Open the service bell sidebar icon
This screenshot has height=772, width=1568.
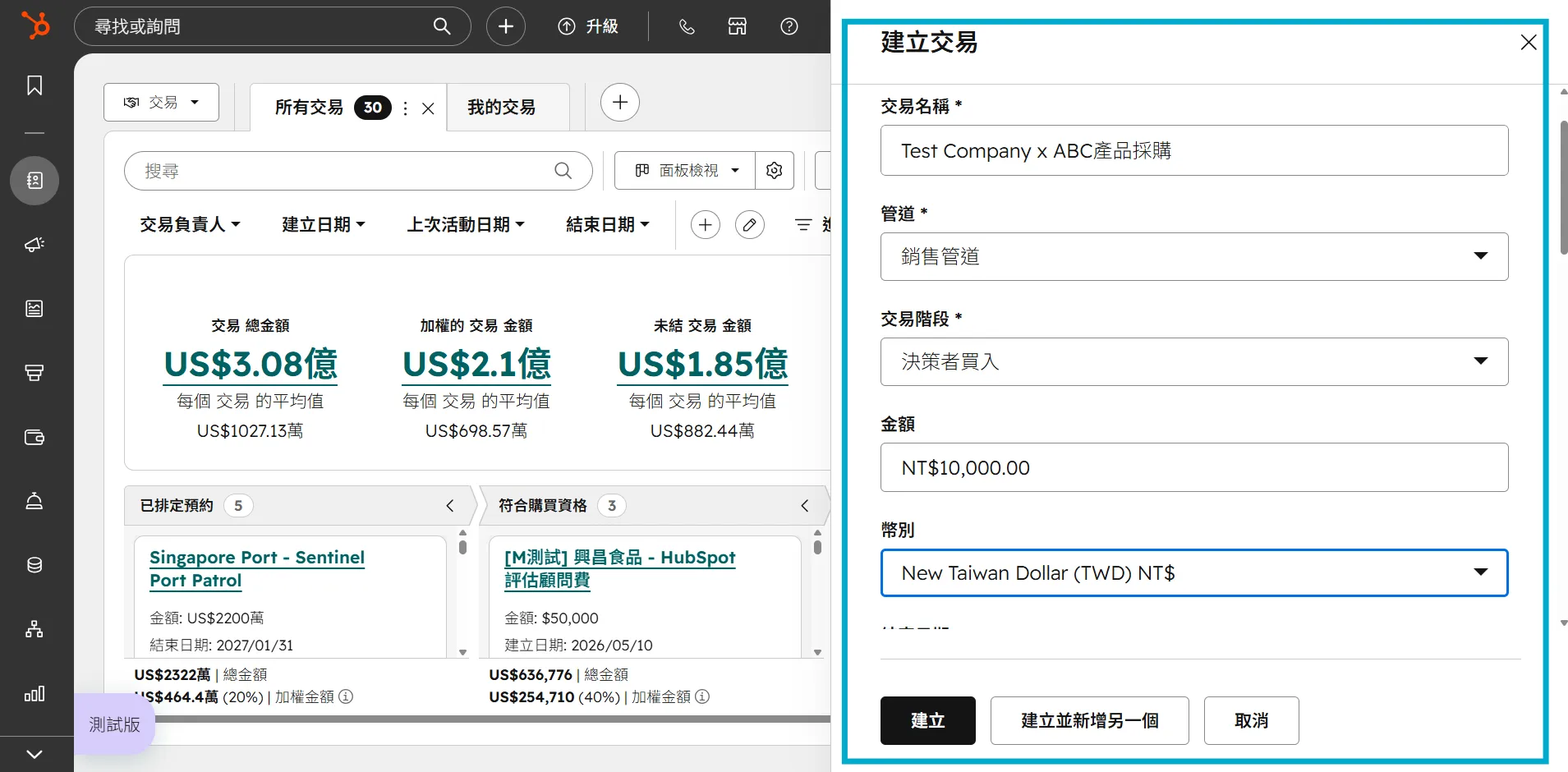(x=34, y=501)
